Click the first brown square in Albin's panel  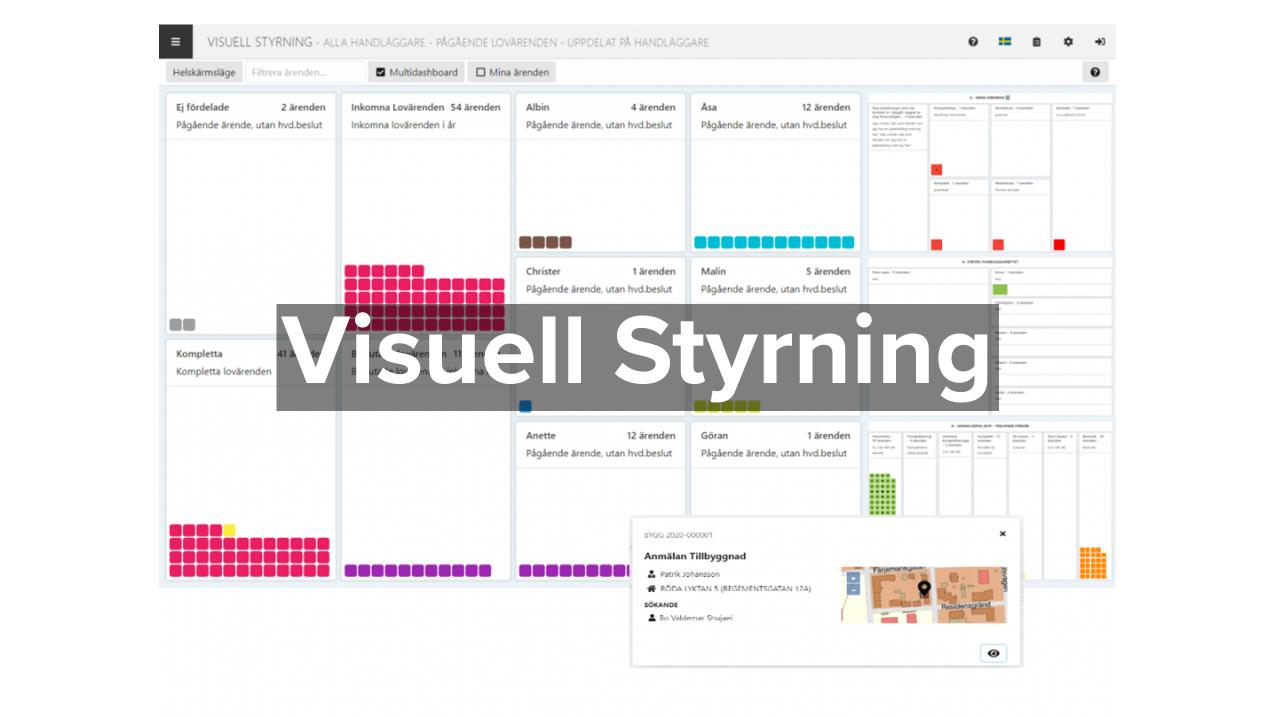[x=525, y=242]
